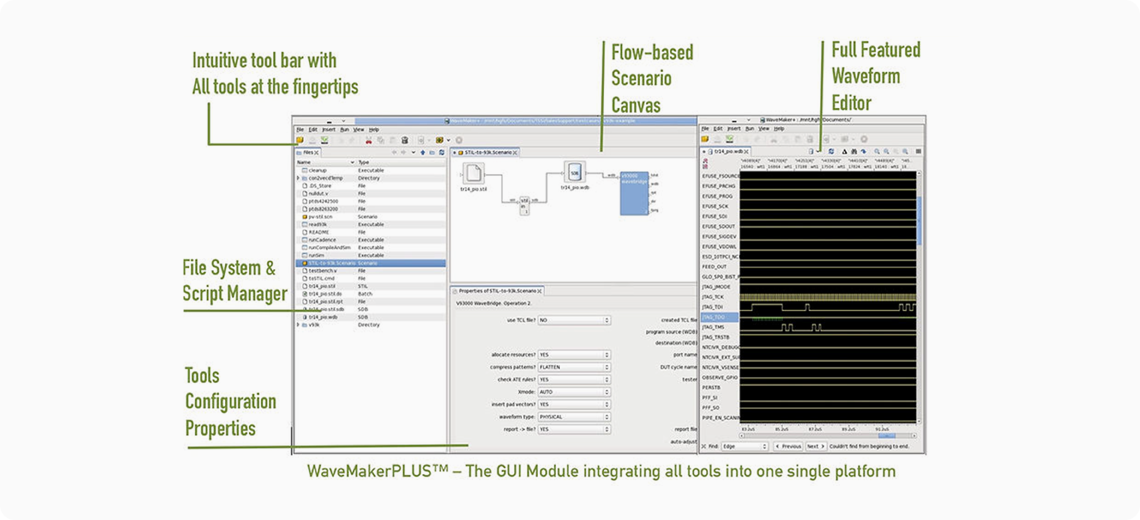Click the waveform horizontal scrollbar thumb
This screenshot has width=1140, height=520.
(x=887, y=436)
